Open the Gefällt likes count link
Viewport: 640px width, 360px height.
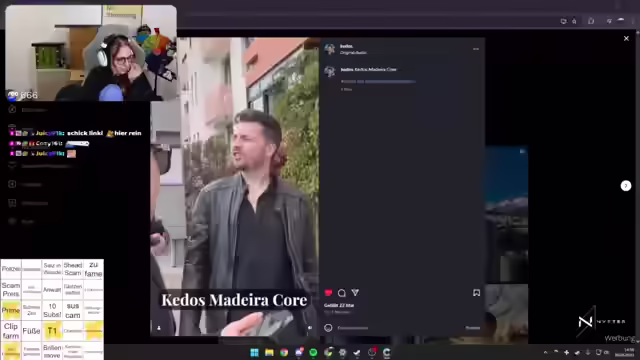[339, 305]
